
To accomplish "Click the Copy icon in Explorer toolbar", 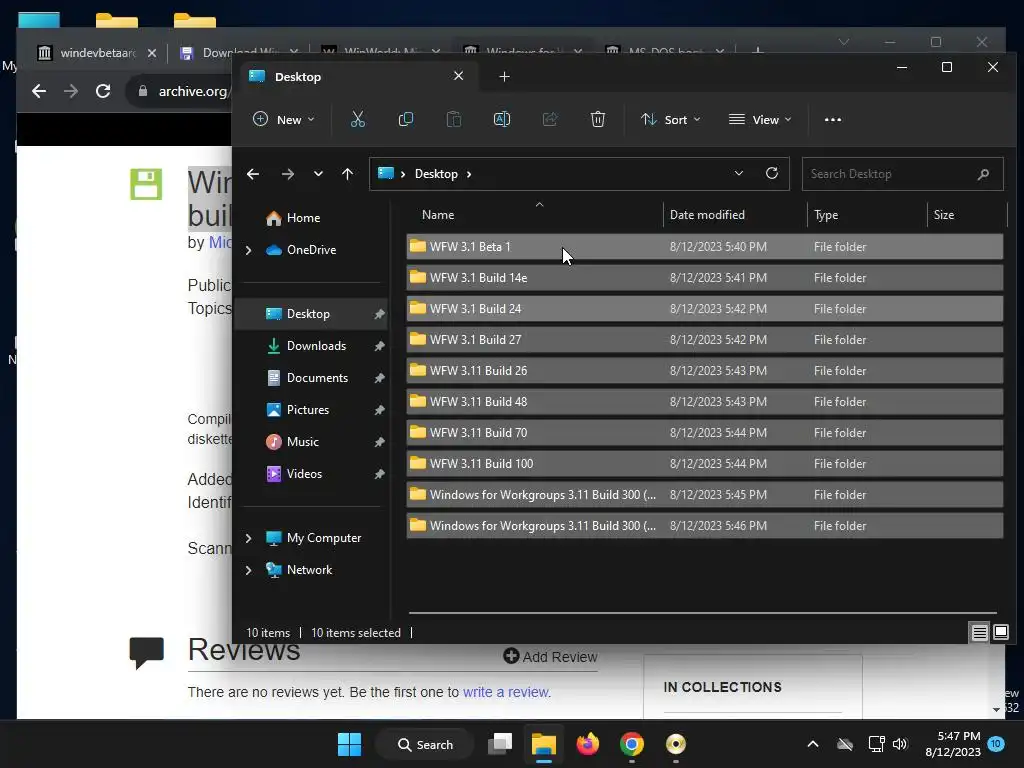I will [x=406, y=120].
